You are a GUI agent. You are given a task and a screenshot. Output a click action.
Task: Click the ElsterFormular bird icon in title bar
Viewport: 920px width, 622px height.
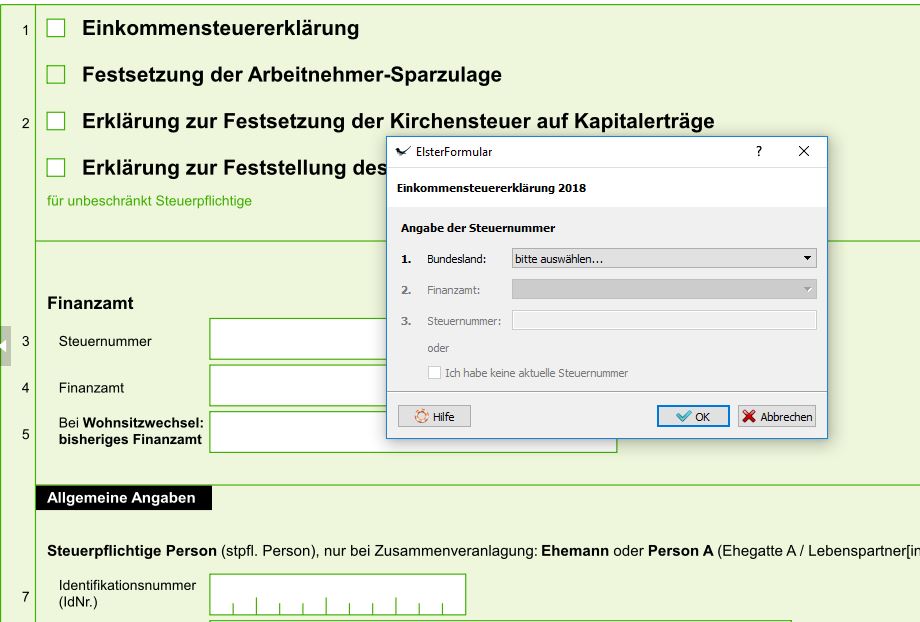click(x=402, y=151)
